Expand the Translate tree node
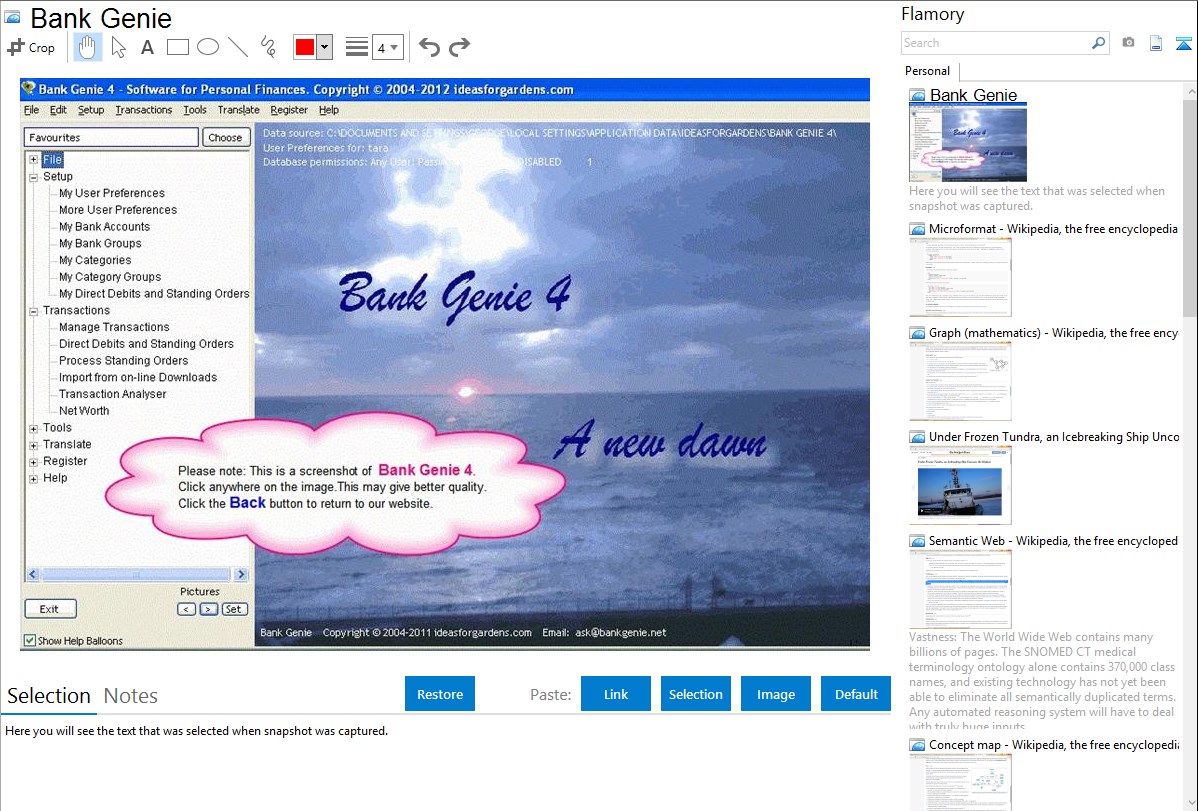This screenshot has height=811, width=1198. [x=34, y=445]
